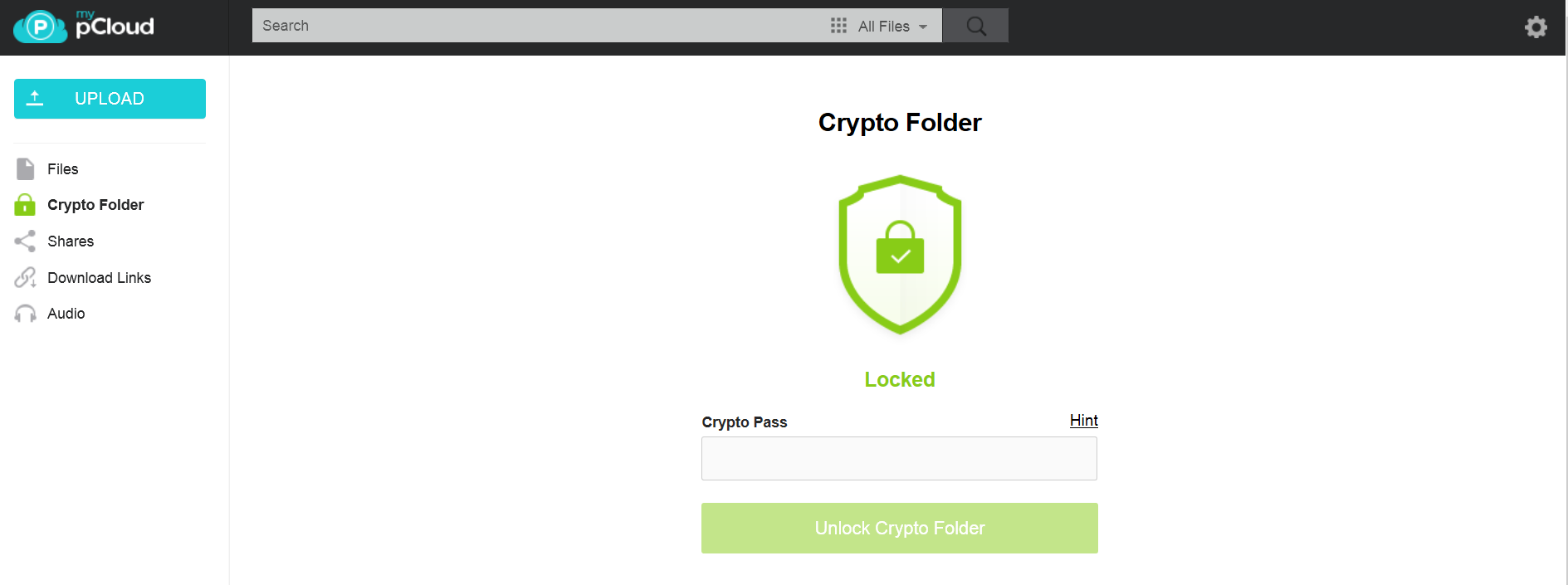Open the Audio section
The width and height of the screenshot is (1568, 585).
click(x=66, y=314)
